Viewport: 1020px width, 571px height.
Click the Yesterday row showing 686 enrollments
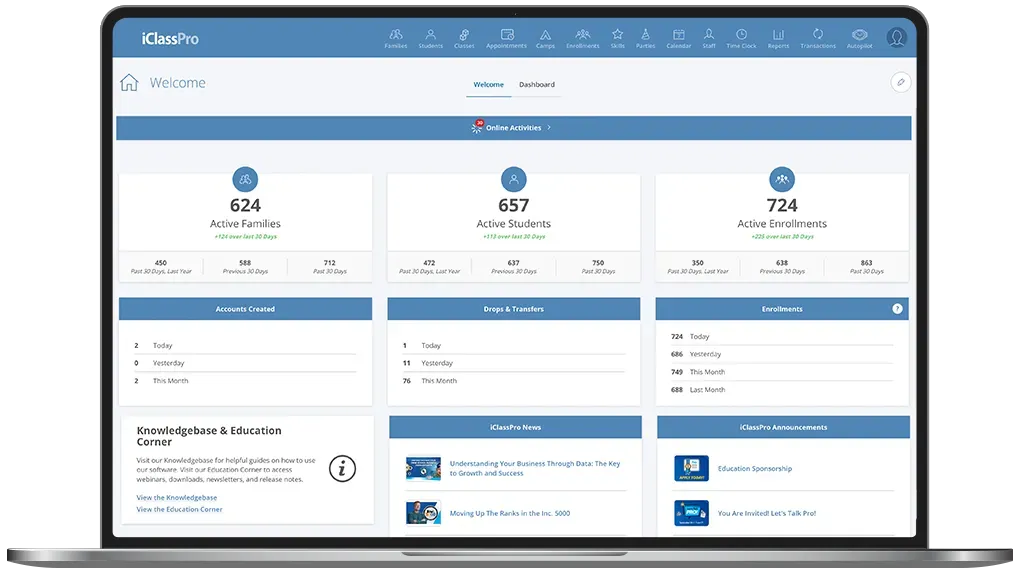pyautogui.click(x=782, y=354)
